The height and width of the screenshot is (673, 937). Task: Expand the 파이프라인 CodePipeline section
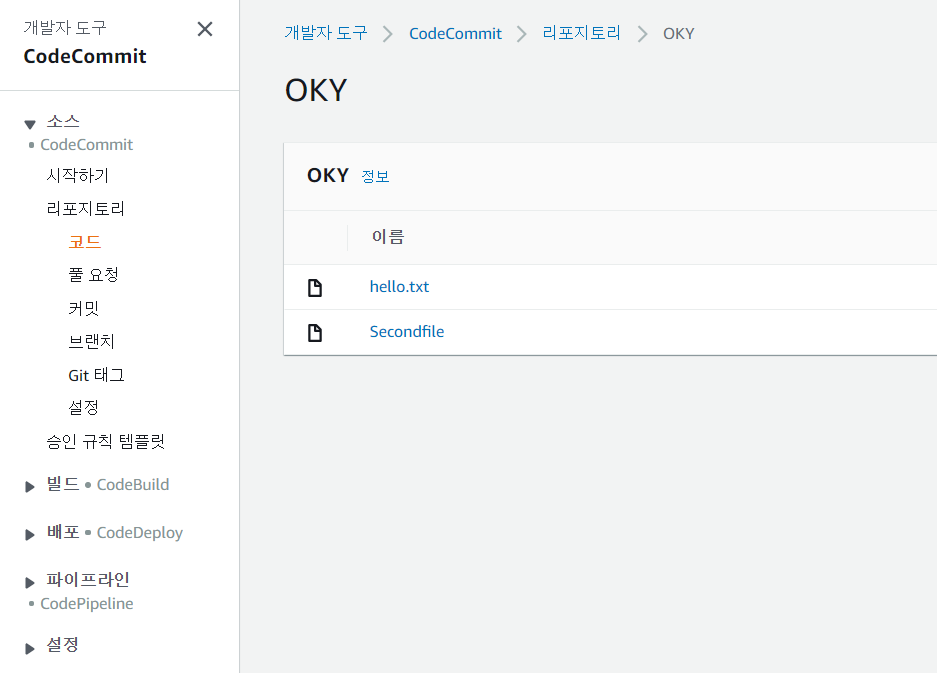29,582
